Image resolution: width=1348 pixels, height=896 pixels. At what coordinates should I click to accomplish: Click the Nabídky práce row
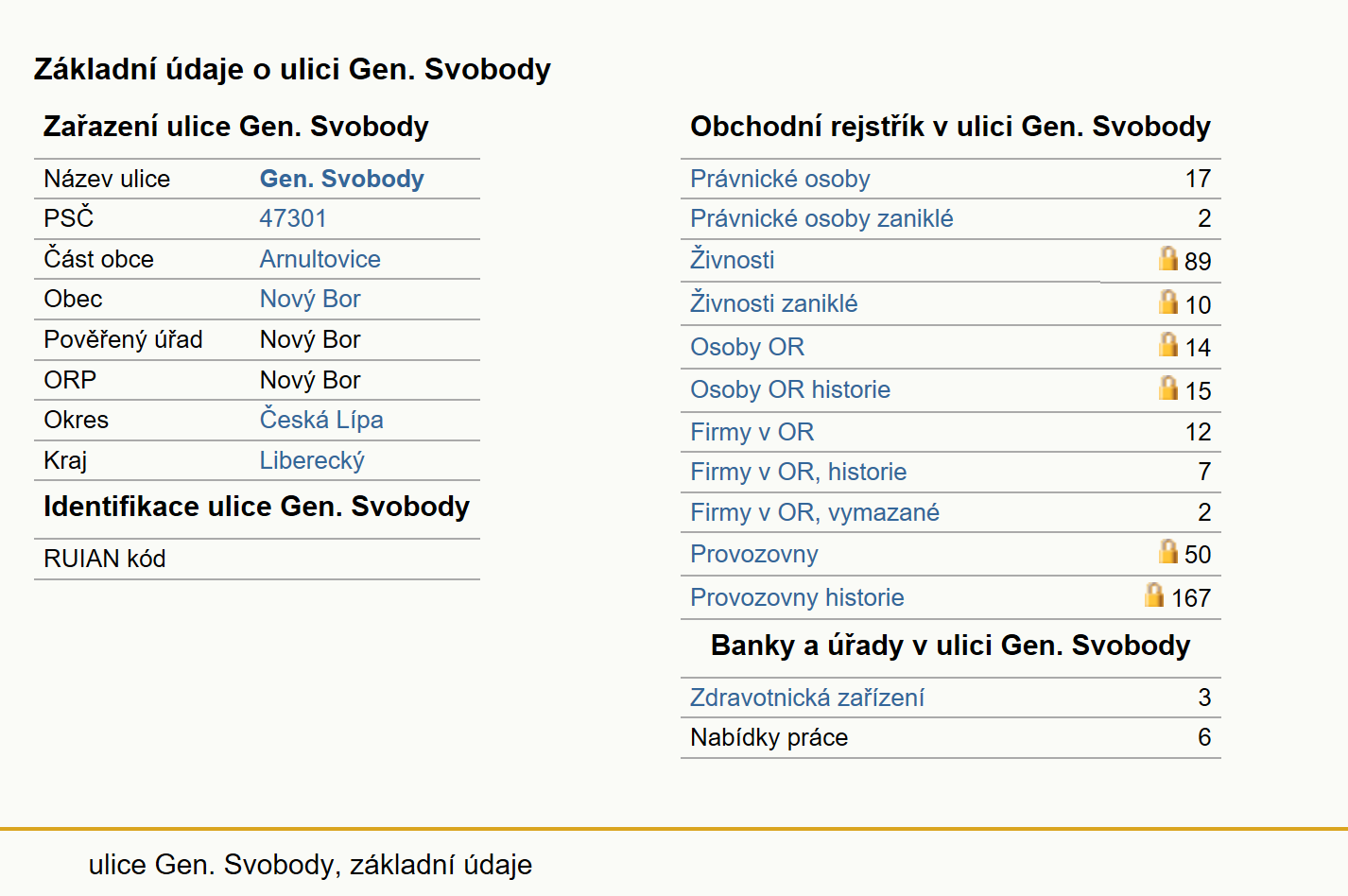[x=951, y=738]
